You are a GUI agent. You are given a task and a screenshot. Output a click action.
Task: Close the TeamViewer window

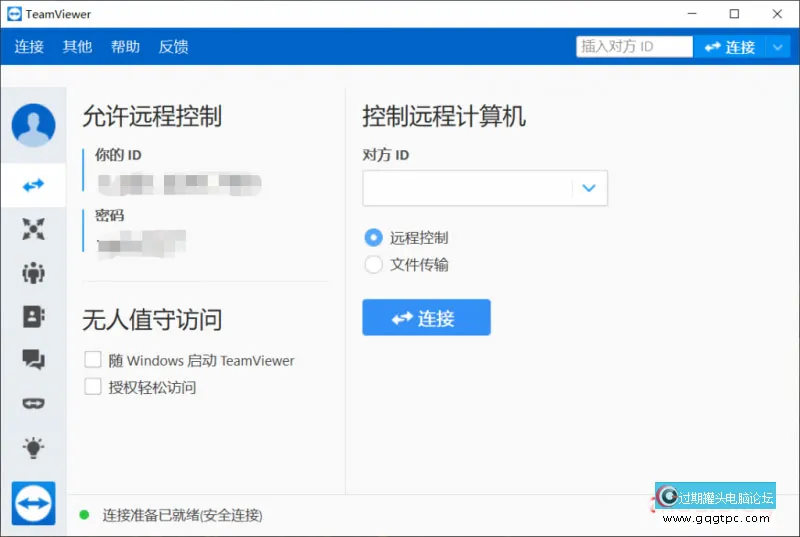[777, 14]
